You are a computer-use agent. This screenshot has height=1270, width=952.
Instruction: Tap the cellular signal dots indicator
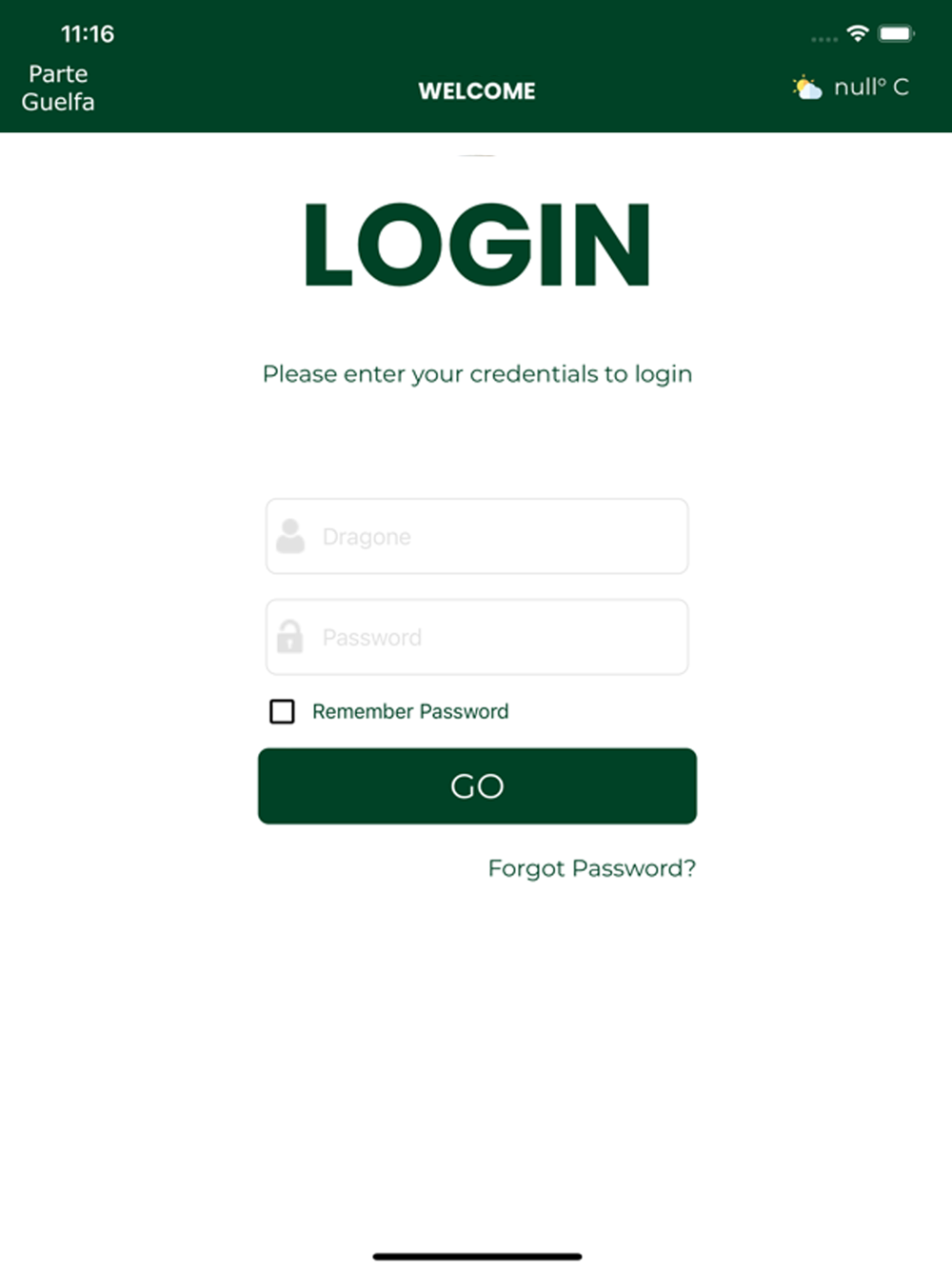click(x=824, y=39)
